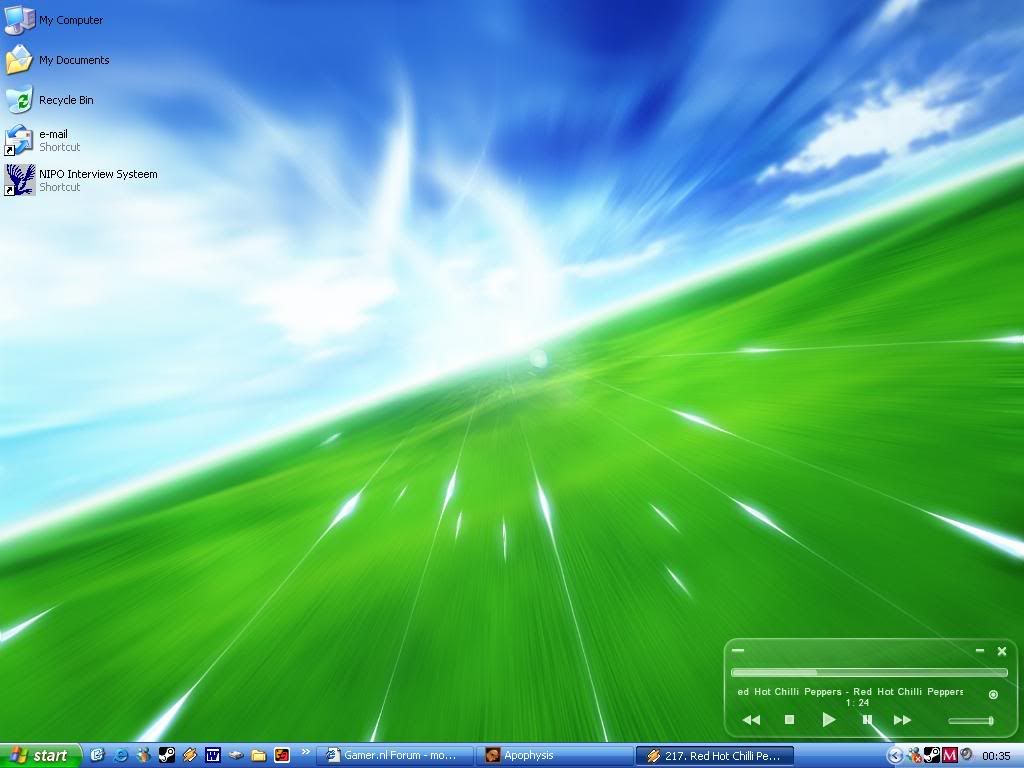Launch Winamp from Quick Launch bar
Image resolution: width=1024 pixels, height=768 pixels.
190,756
